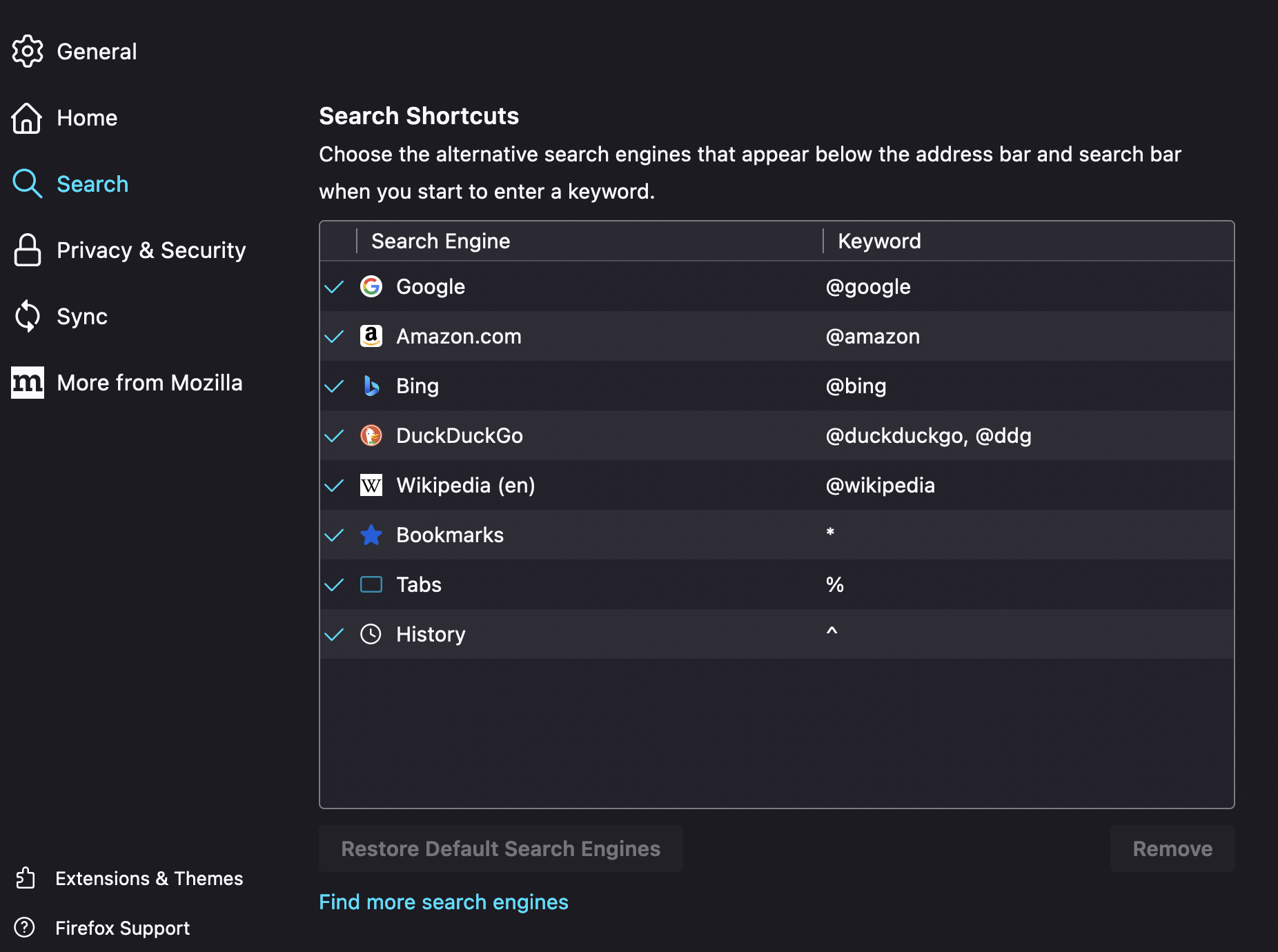Image resolution: width=1278 pixels, height=952 pixels.
Task: Click the Bing search engine icon
Action: (371, 386)
